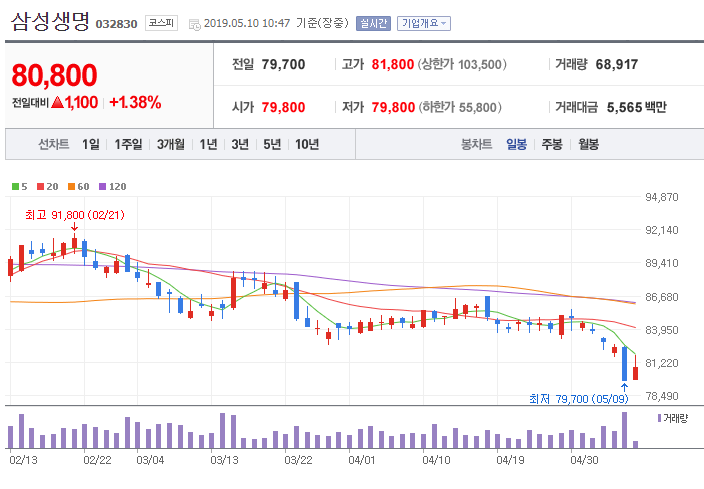Click the purple 거래량 legend swatch
Screen dimensions: 704x489
[x=659, y=418]
